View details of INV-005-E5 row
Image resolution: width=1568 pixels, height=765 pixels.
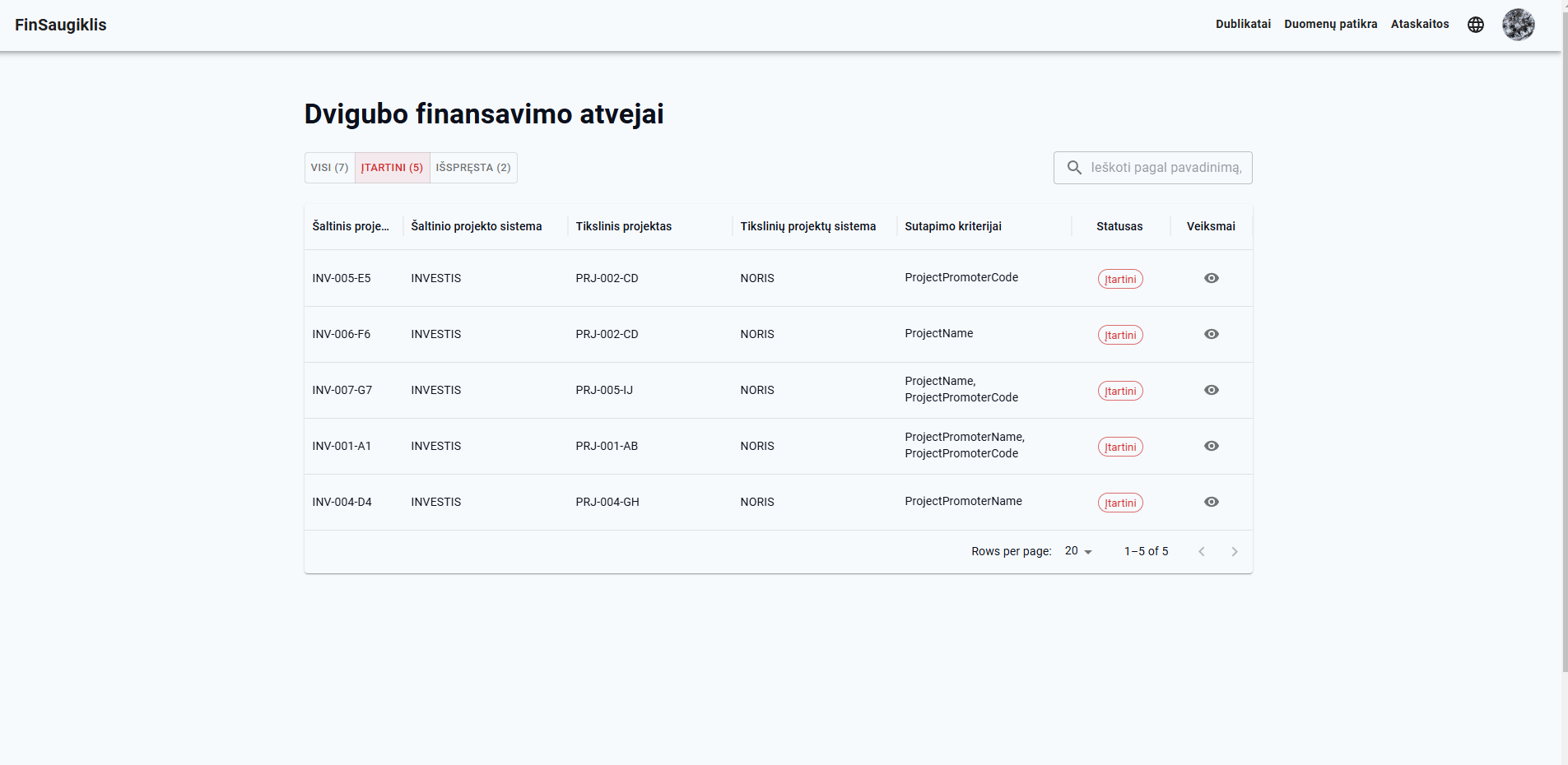coord(1212,278)
